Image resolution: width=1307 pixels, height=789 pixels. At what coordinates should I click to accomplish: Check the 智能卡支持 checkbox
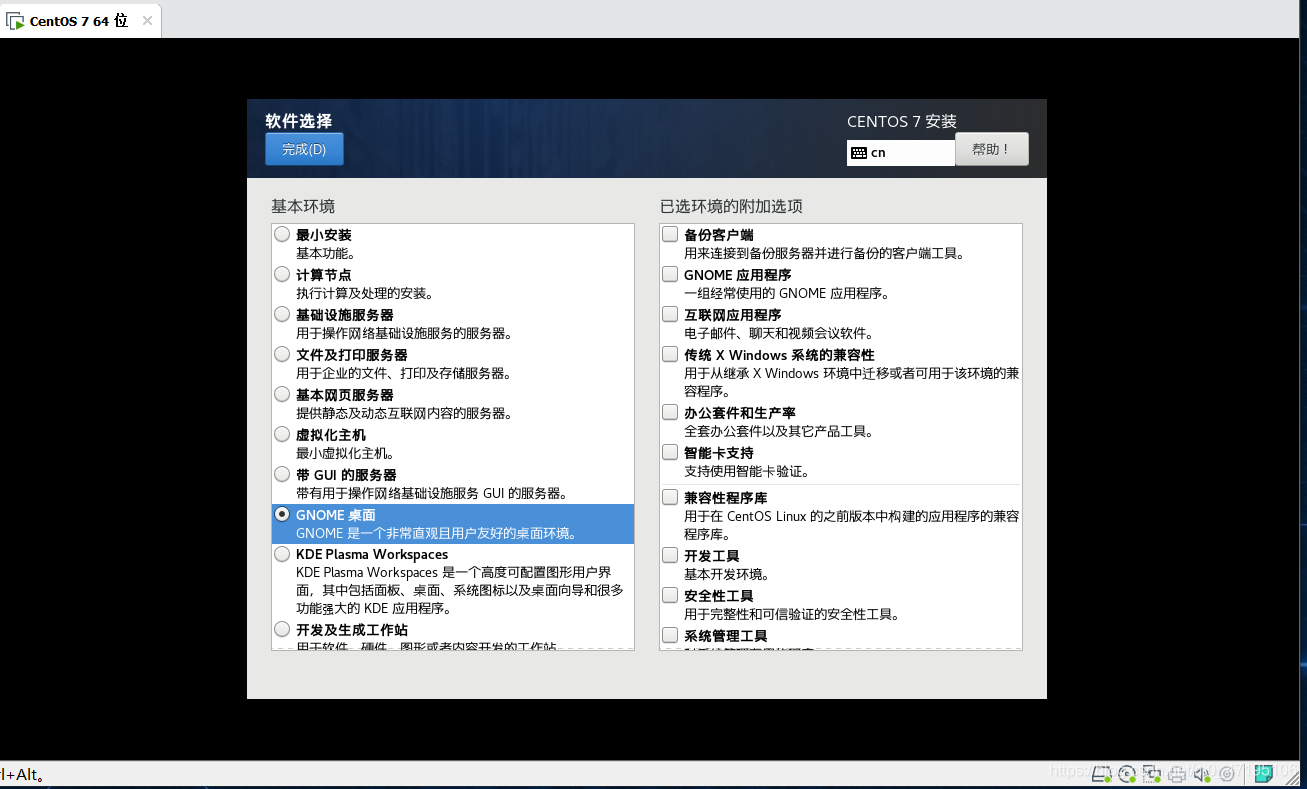tap(670, 452)
